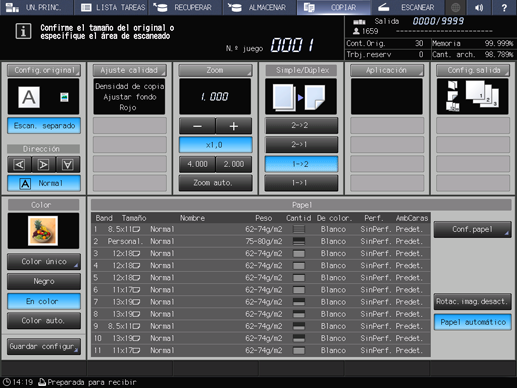Viewport: 517px width, 388px height.
Task: Switch to ESCANEAR tab
Action: point(408,7)
